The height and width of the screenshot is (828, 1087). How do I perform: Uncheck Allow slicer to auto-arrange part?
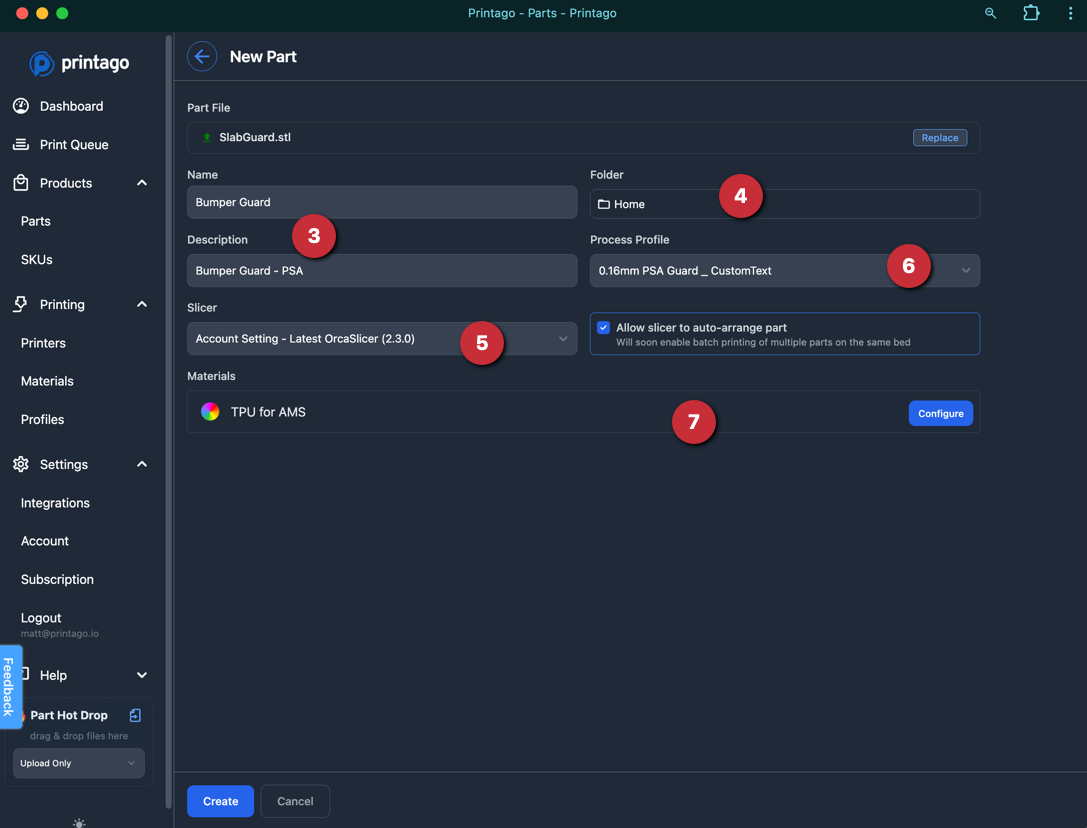[604, 328]
